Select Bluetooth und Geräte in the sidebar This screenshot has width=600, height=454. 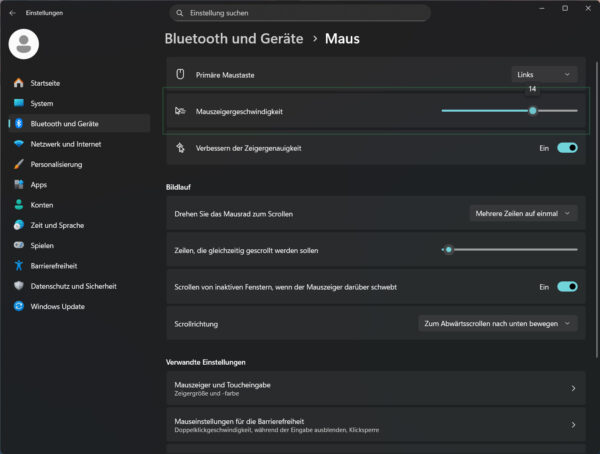coord(79,124)
